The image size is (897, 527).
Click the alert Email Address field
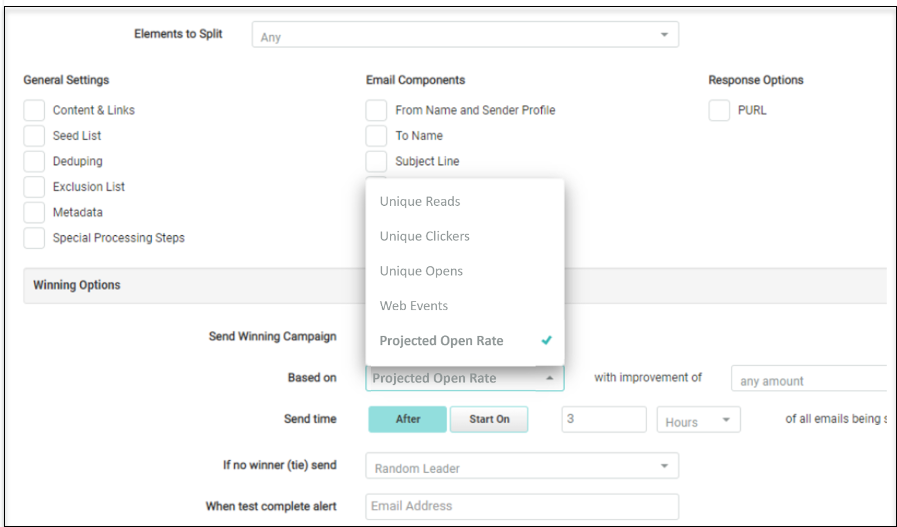[x=521, y=506]
